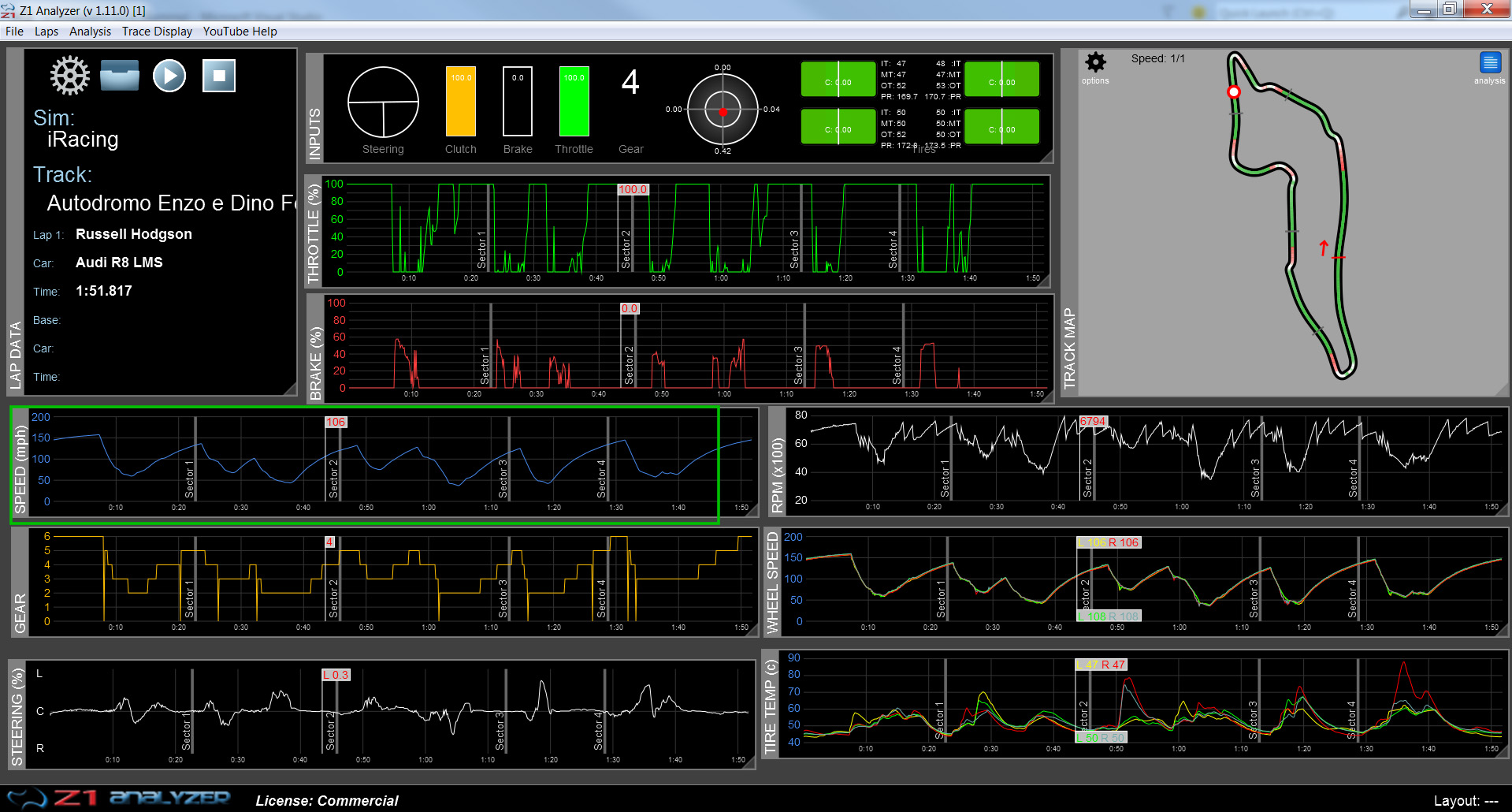Click the L 0.3 cursor label on steering trace
The image size is (1512, 812).
336,675
